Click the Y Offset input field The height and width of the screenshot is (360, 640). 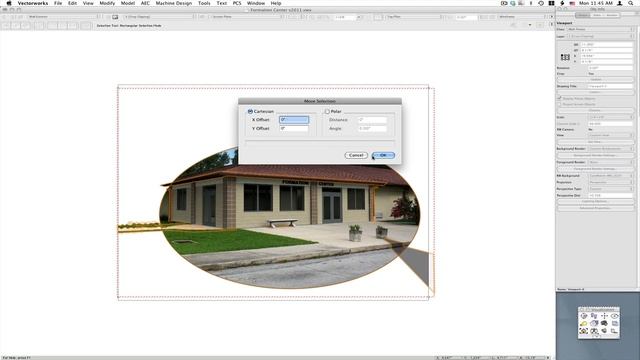[x=294, y=128]
